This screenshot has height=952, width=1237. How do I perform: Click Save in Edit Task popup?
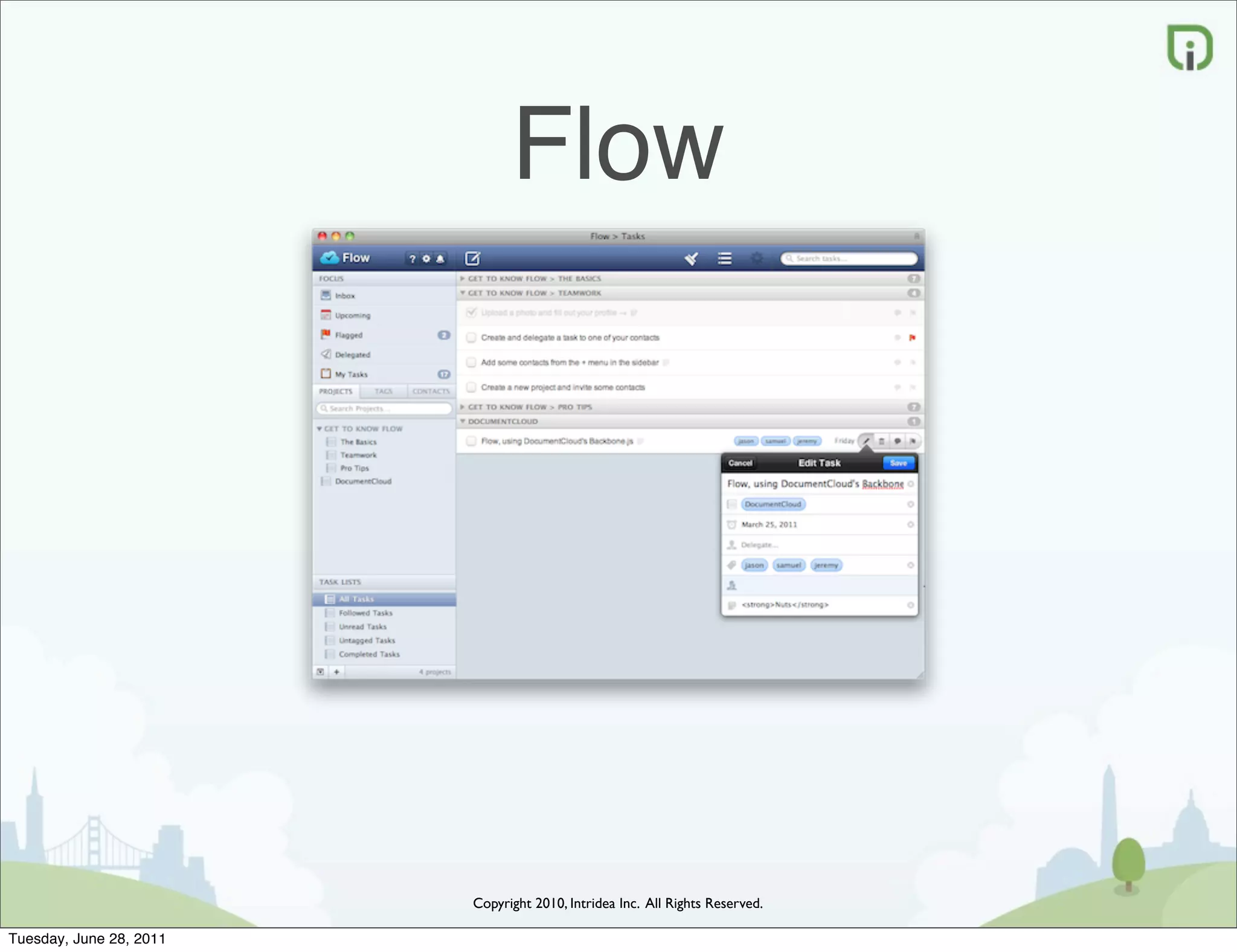899,463
